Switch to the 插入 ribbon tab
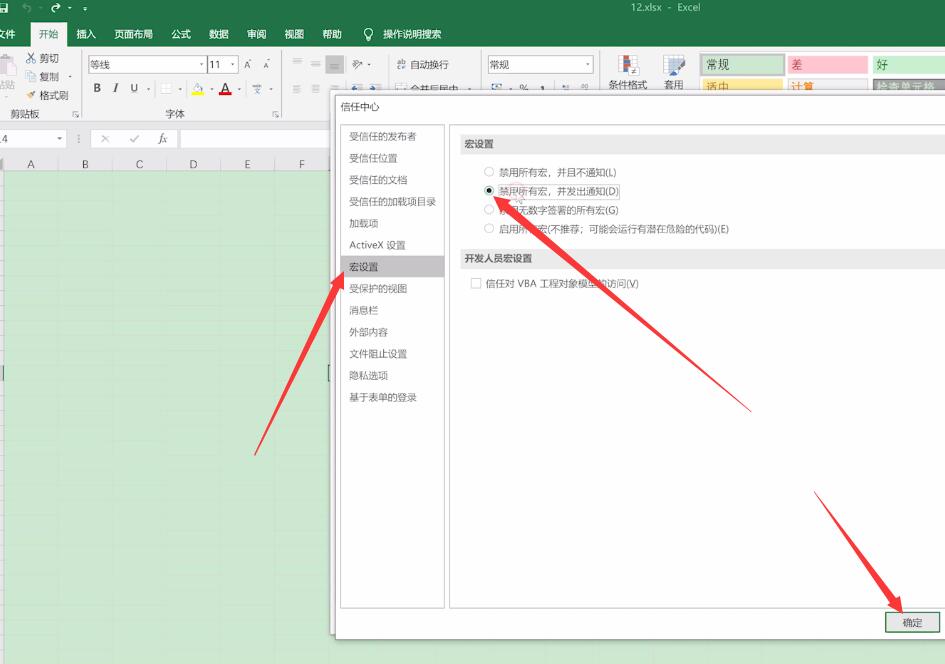The image size is (945, 664). pos(86,34)
